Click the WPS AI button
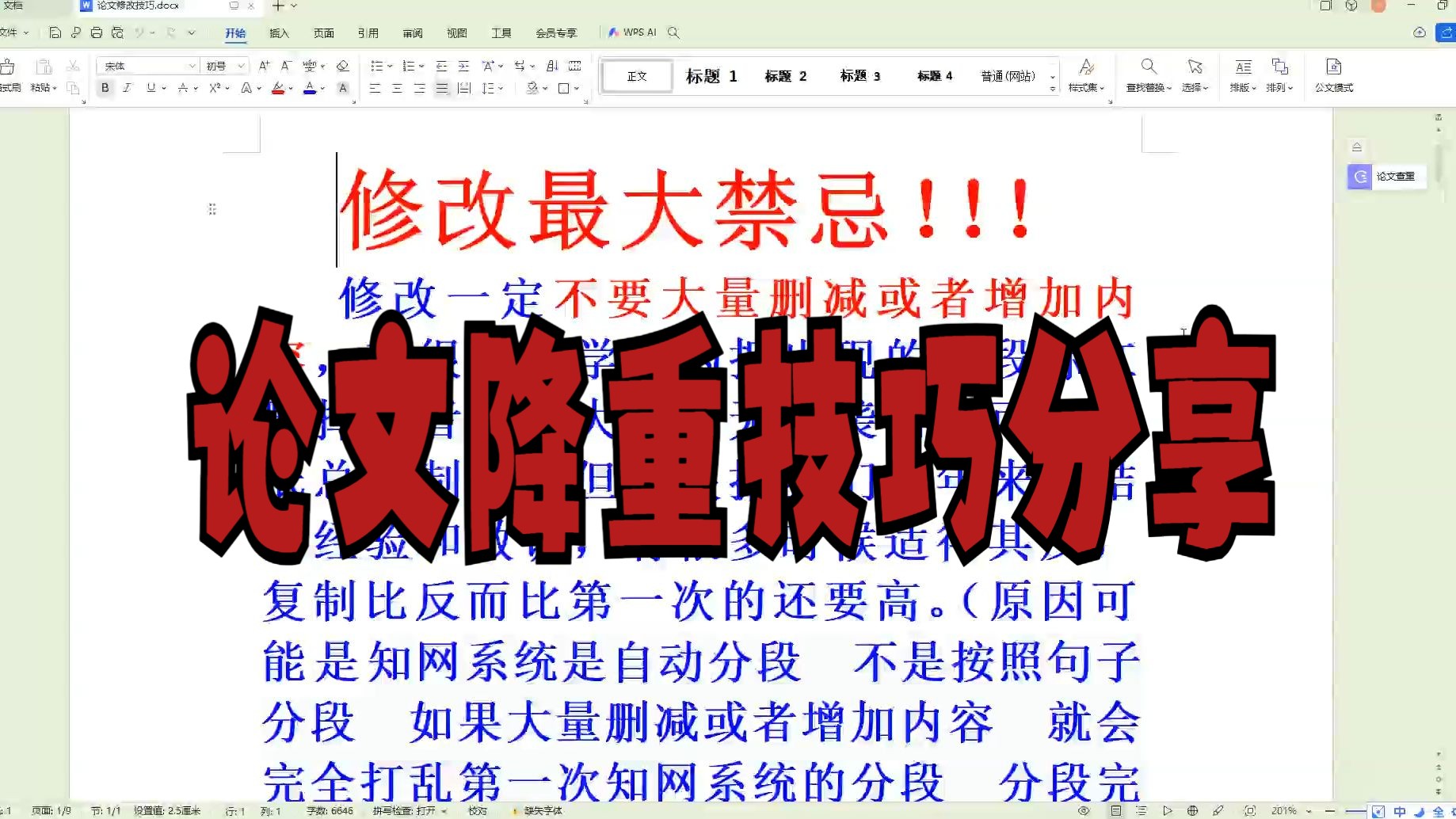This screenshot has width=1456, height=819. click(x=632, y=32)
